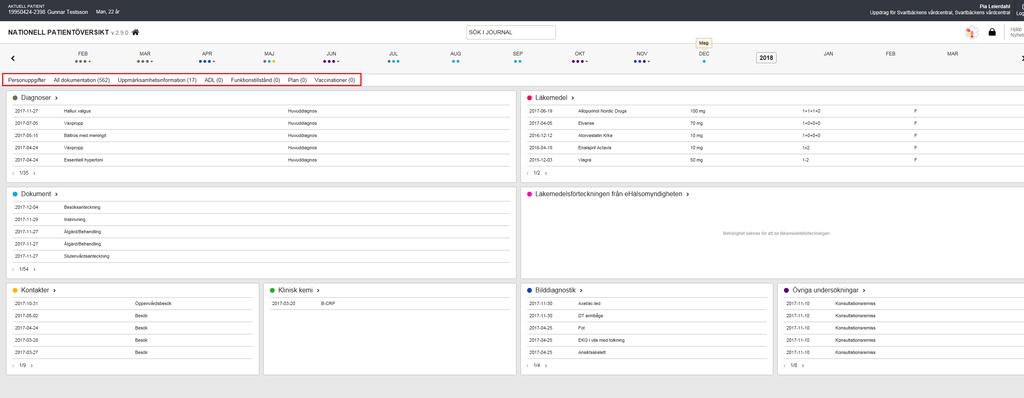
Task: Click the 2018 year marker
Action: (766, 58)
